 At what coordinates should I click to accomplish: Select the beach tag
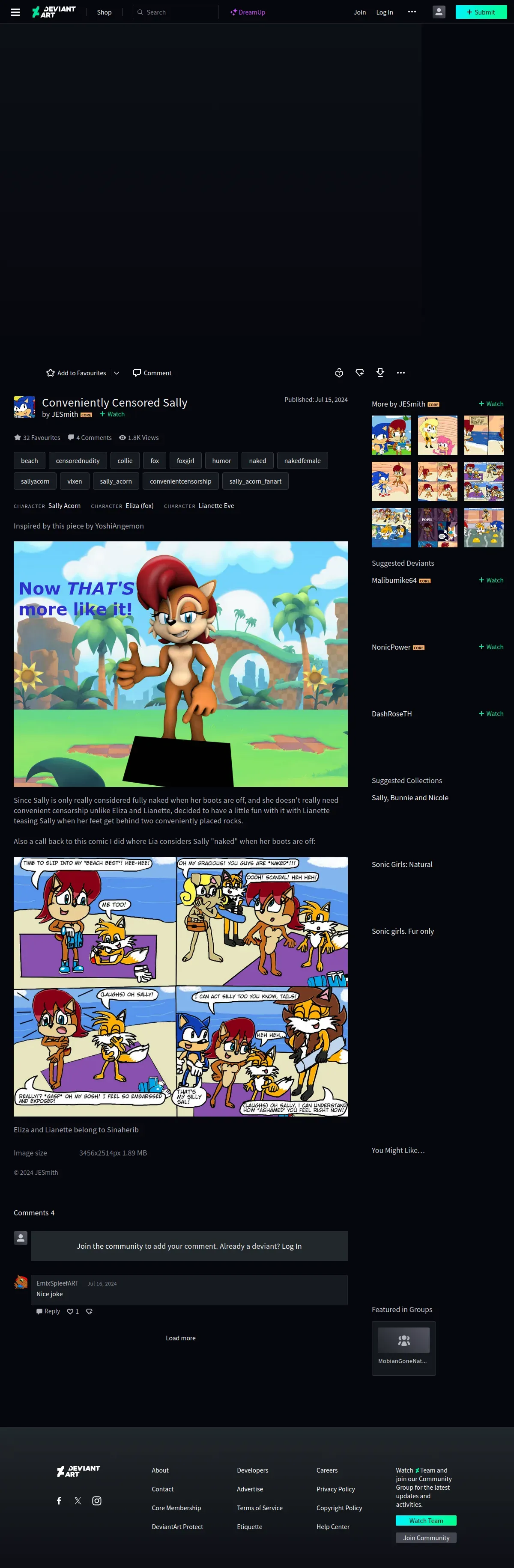coord(29,461)
